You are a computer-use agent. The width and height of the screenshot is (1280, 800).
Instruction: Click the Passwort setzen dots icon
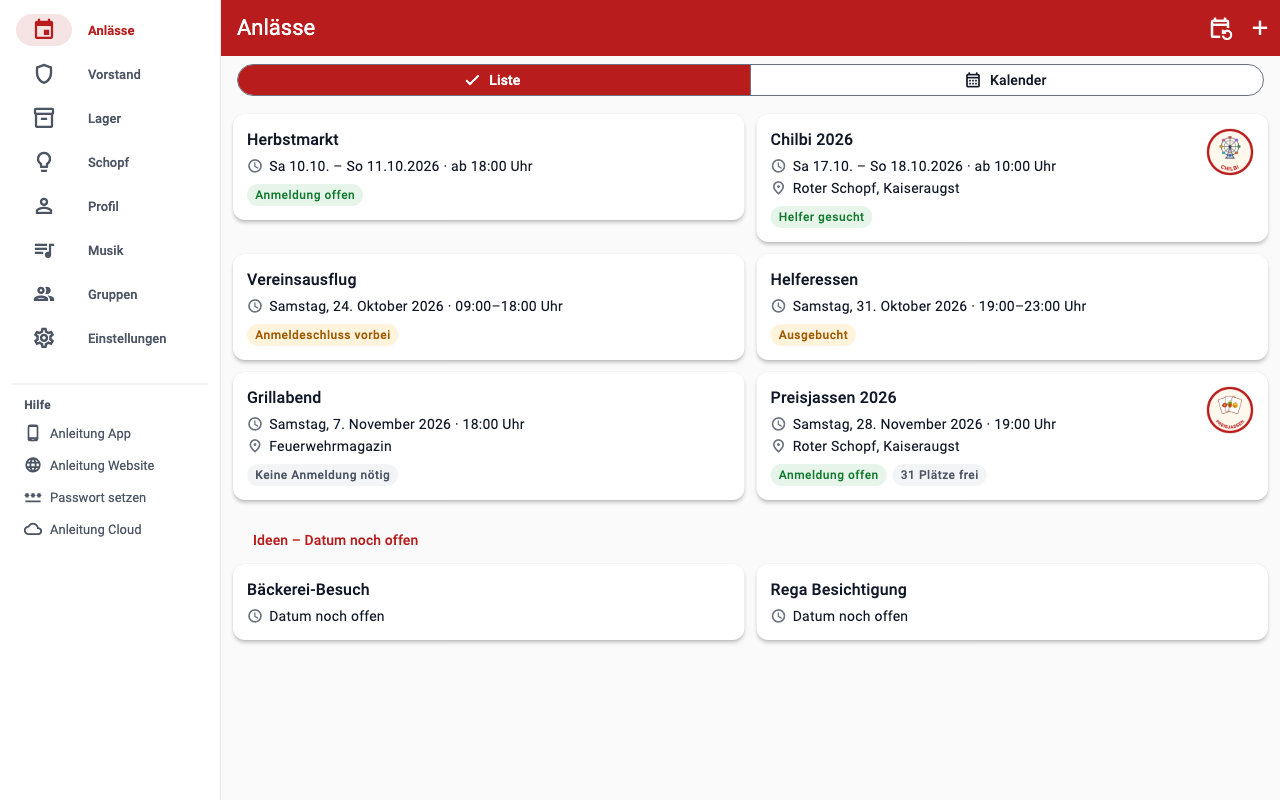click(33, 497)
